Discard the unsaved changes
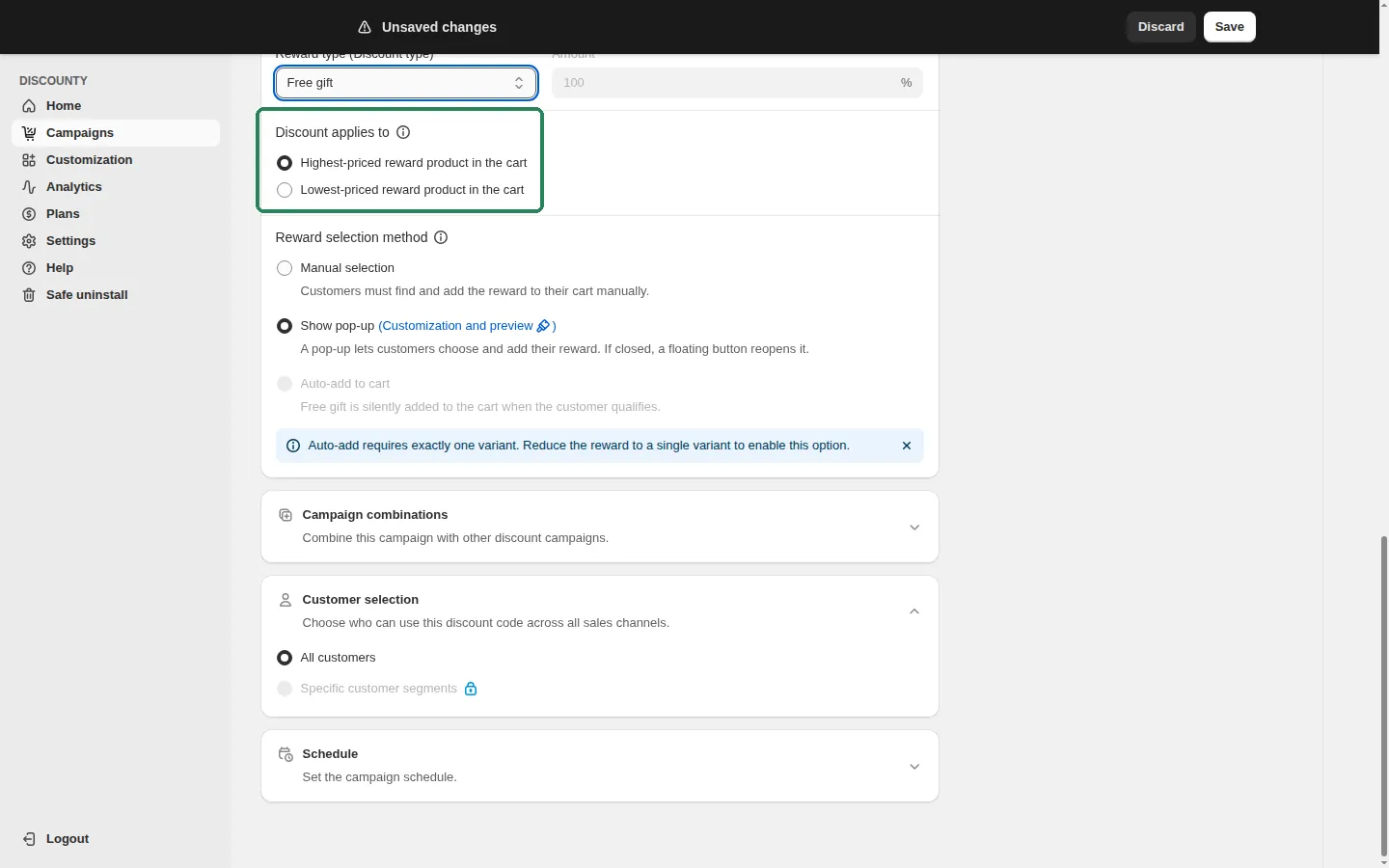Image resolution: width=1389 pixels, height=868 pixels. [1161, 27]
